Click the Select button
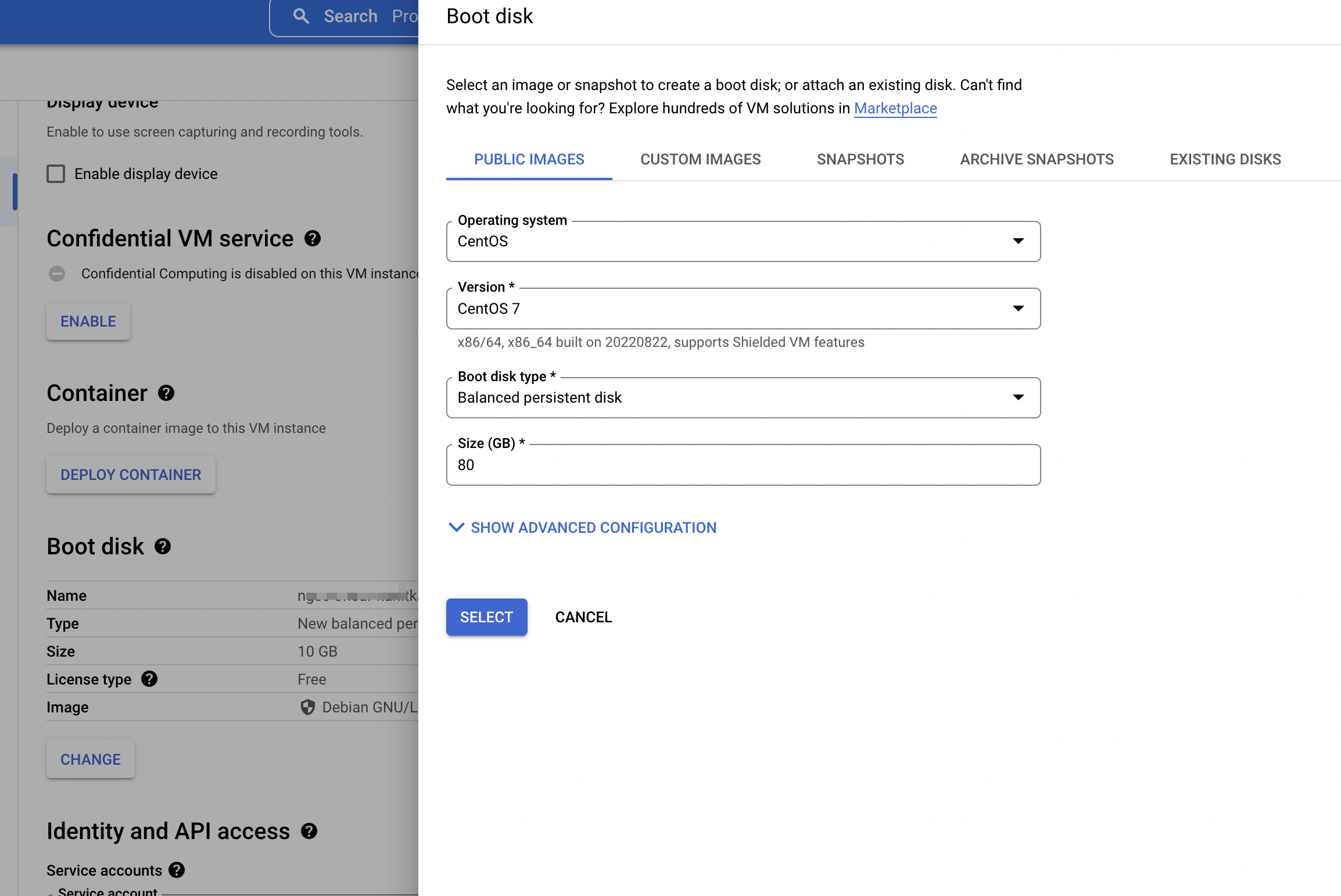This screenshot has height=896, width=1341. tap(486, 617)
